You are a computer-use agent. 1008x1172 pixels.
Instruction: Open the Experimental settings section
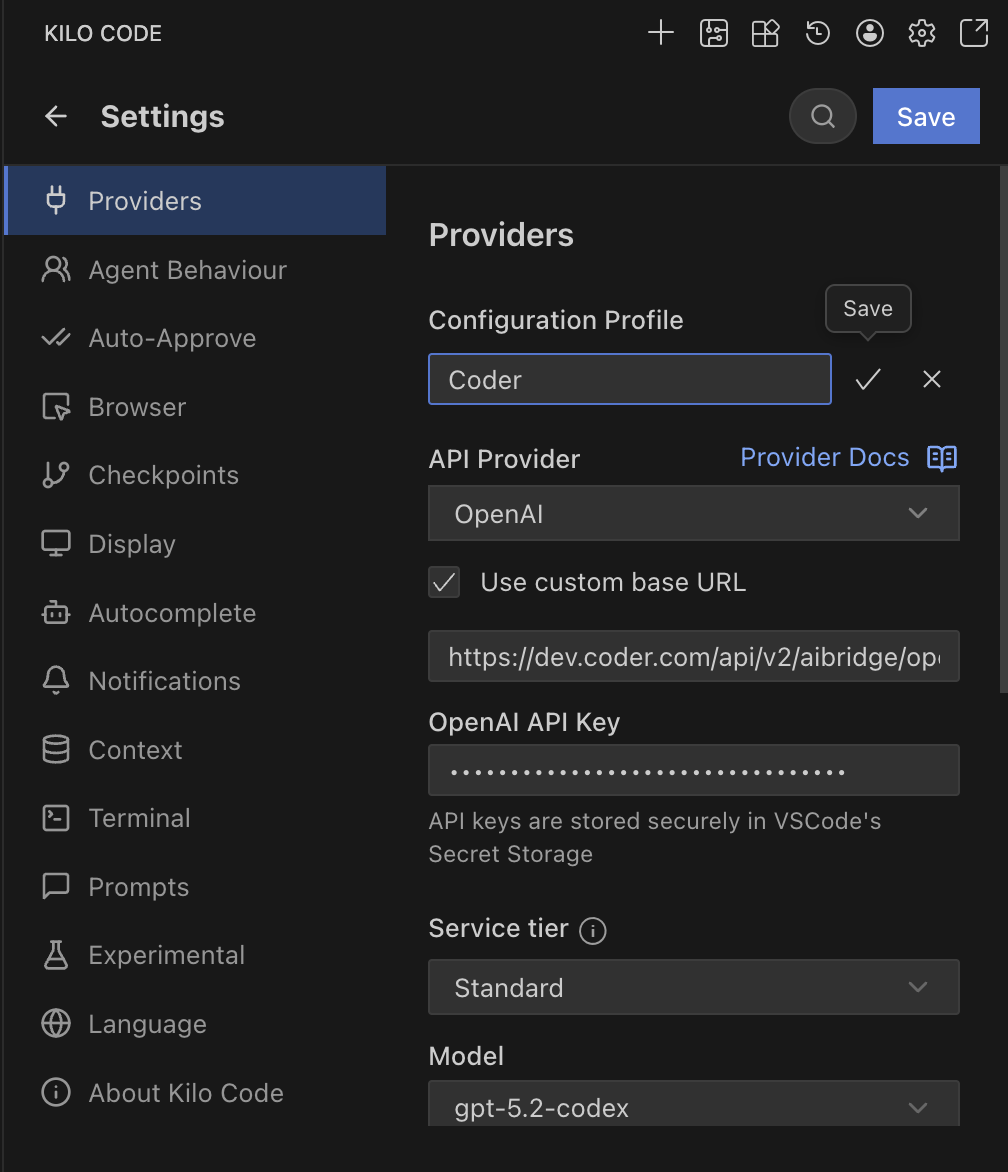166,955
